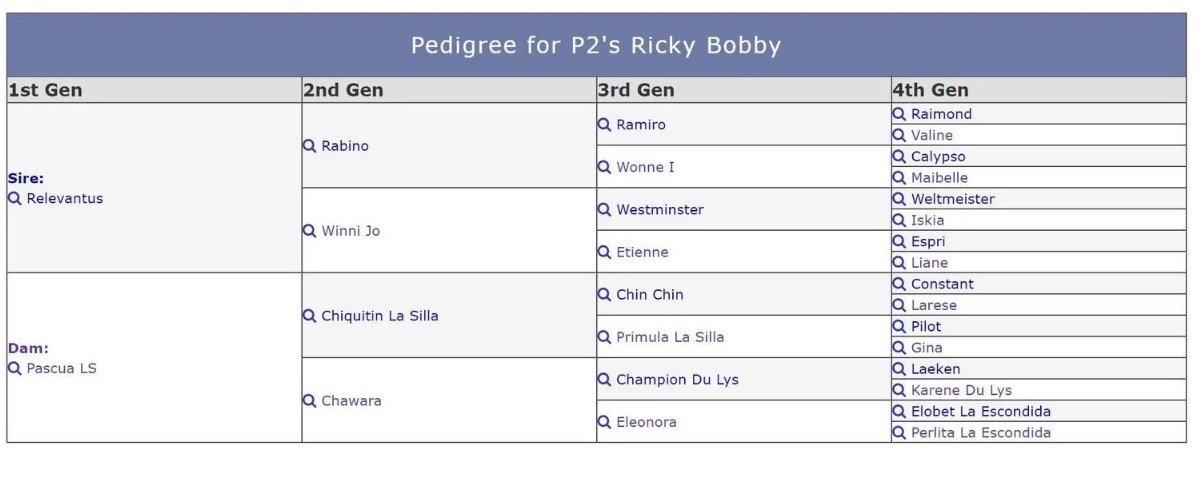Open the Ramiro horse link

click(641, 124)
